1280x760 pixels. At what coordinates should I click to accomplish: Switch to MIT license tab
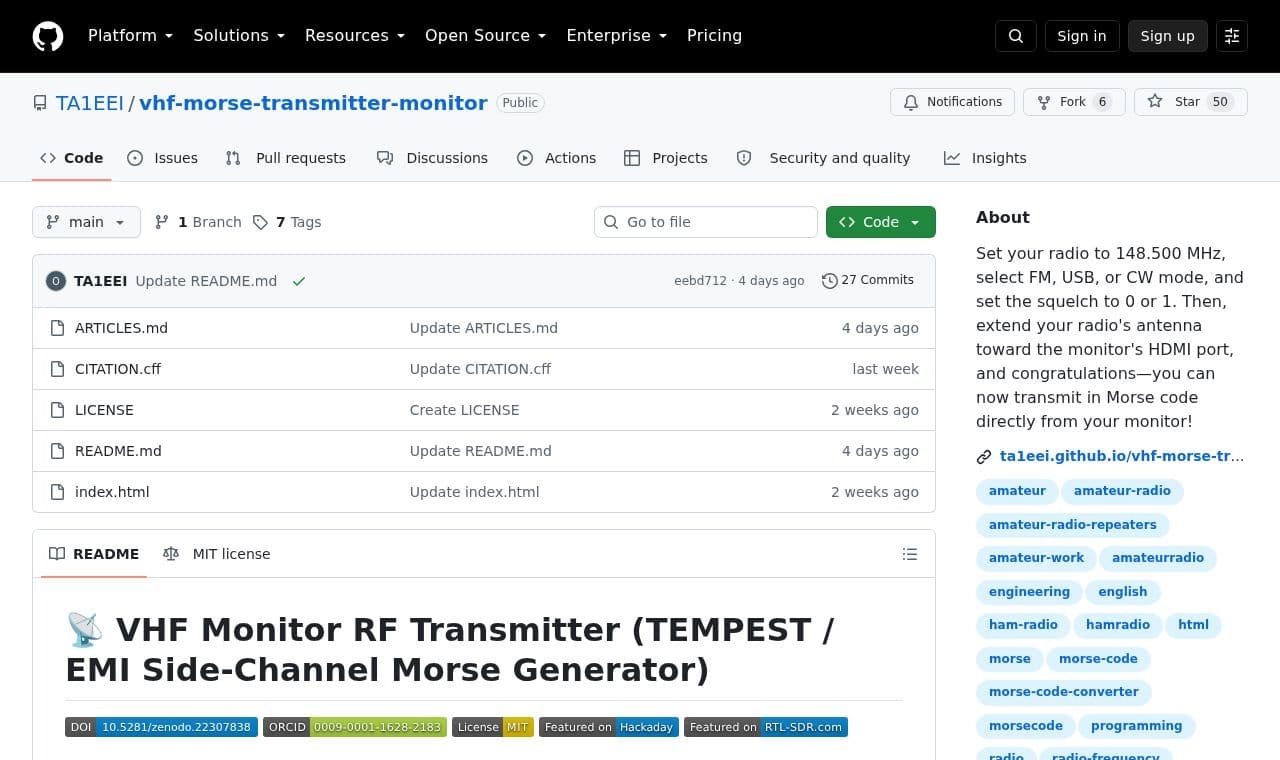[x=217, y=554]
